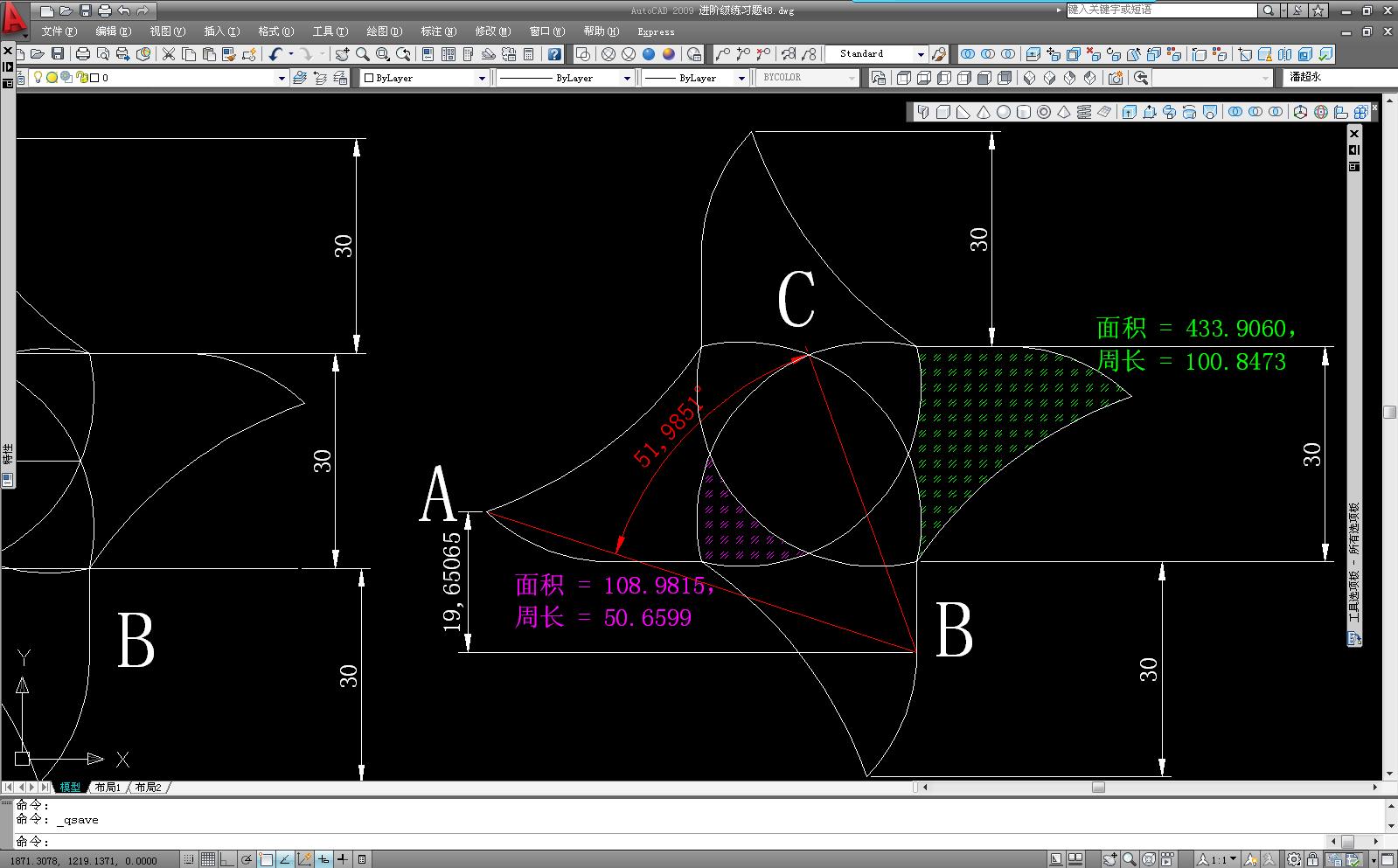Select the Torus modeling tool
The width and height of the screenshot is (1398, 868).
pos(1044,112)
